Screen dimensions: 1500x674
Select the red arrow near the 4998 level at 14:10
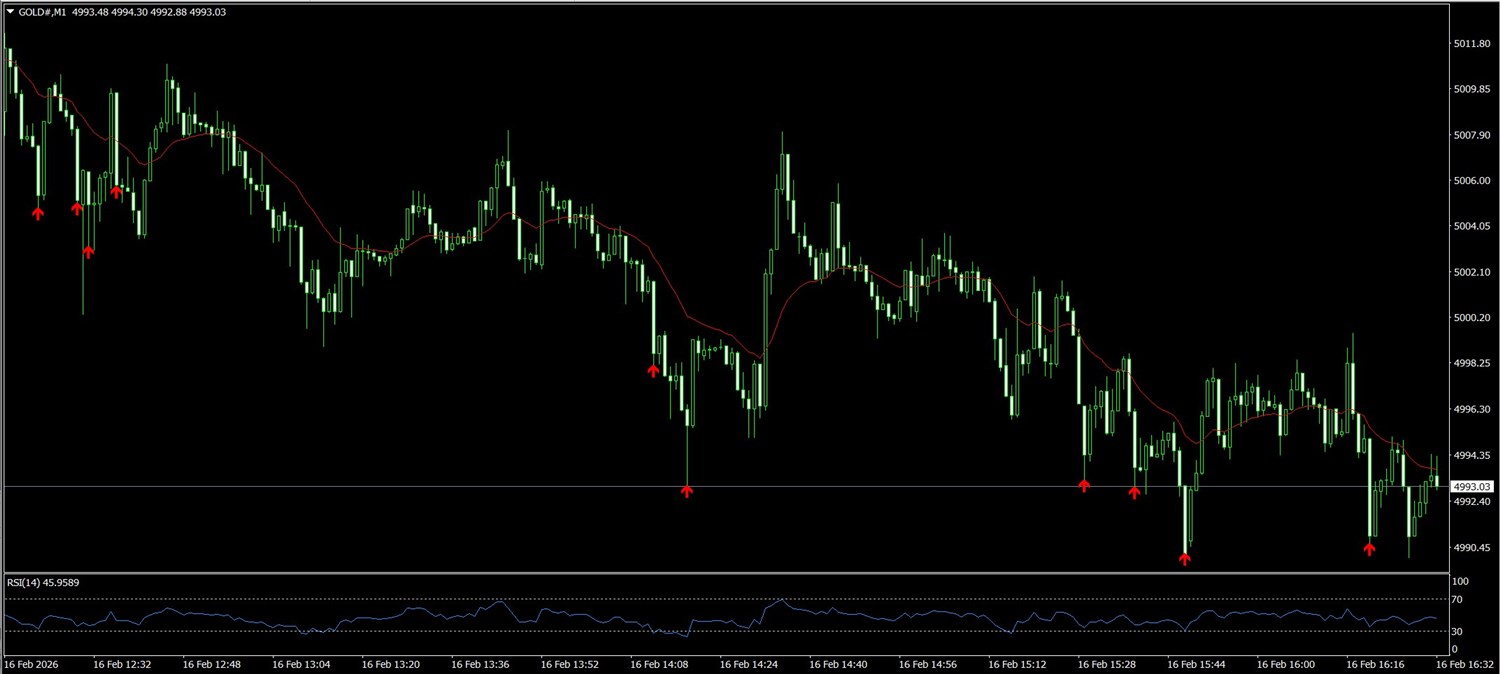click(x=653, y=370)
